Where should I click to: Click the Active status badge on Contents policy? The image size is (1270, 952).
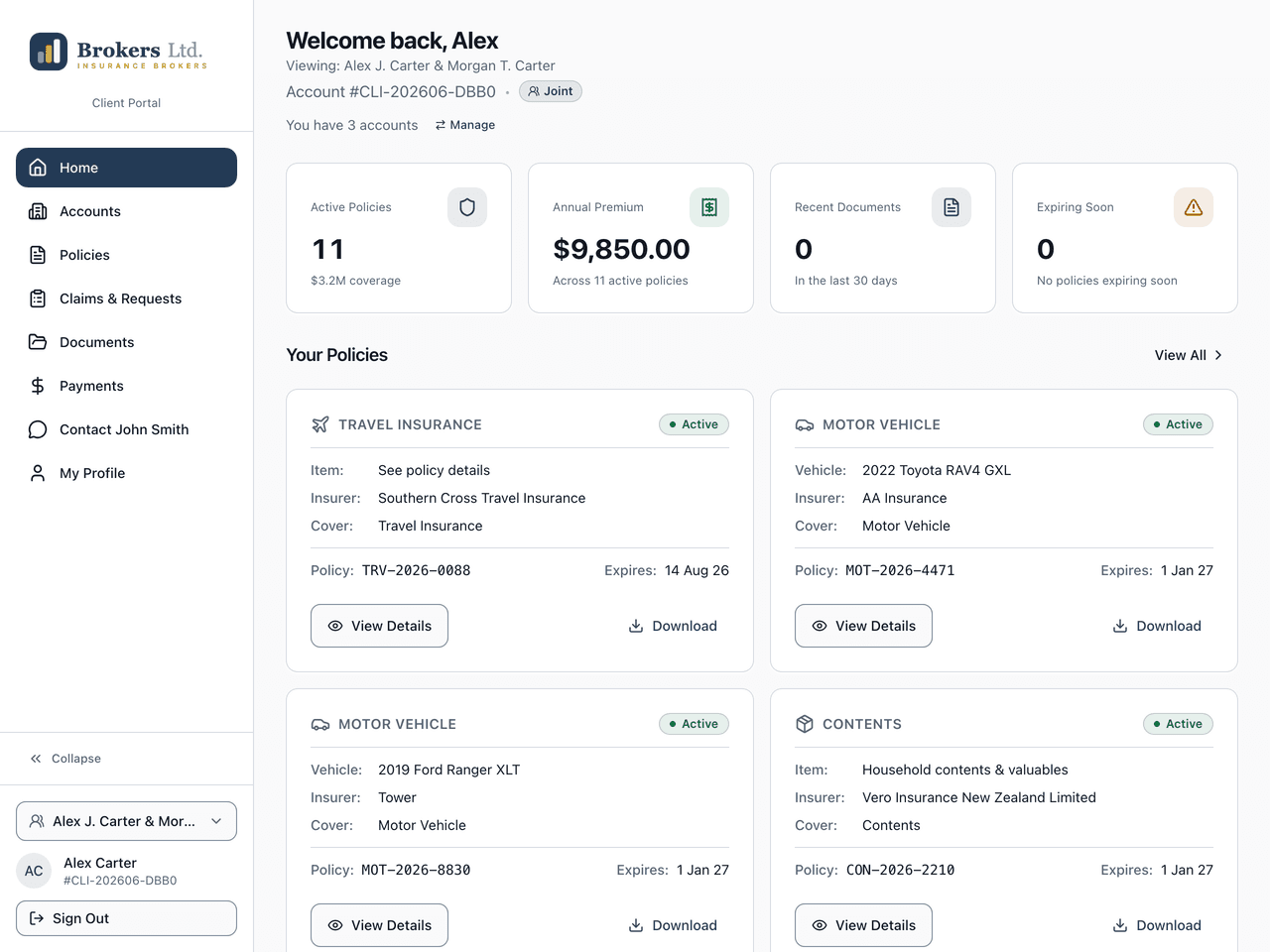[1178, 724]
